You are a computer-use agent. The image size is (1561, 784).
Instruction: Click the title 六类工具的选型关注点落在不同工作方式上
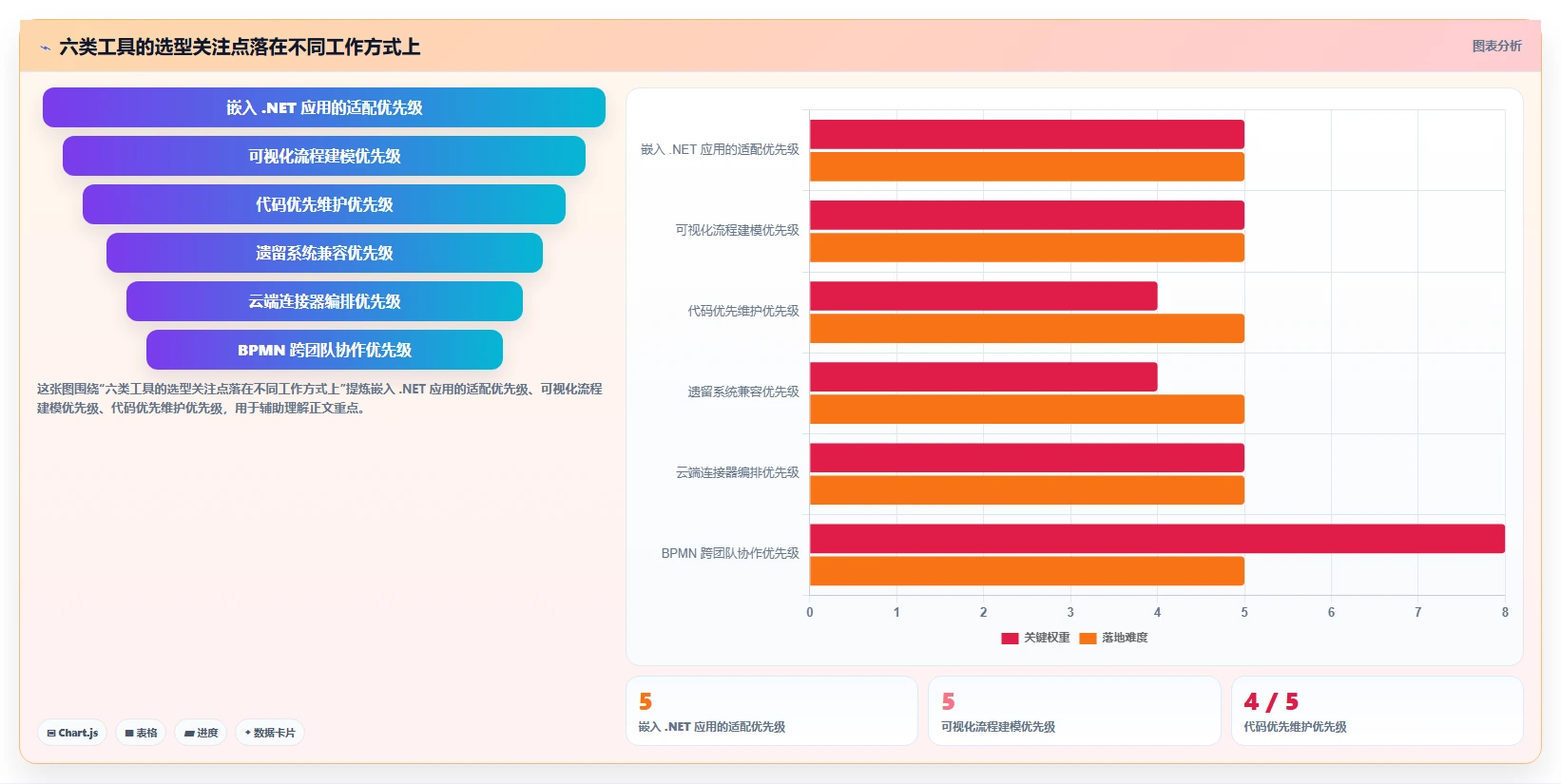coord(240,48)
